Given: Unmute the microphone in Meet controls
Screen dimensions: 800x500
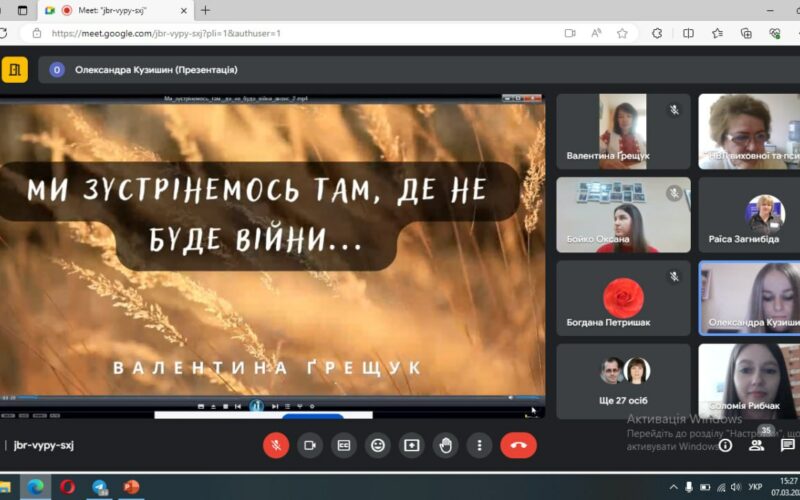Looking at the screenshot, I should pos(276,445).
